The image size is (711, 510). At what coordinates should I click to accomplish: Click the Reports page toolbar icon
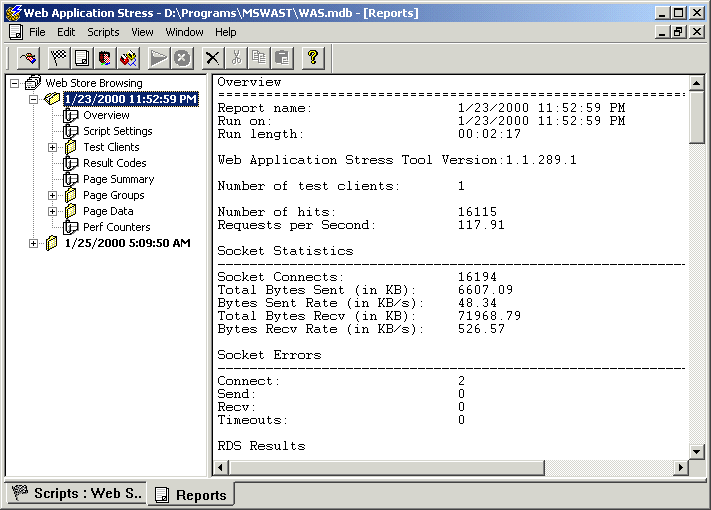(82, 58)
